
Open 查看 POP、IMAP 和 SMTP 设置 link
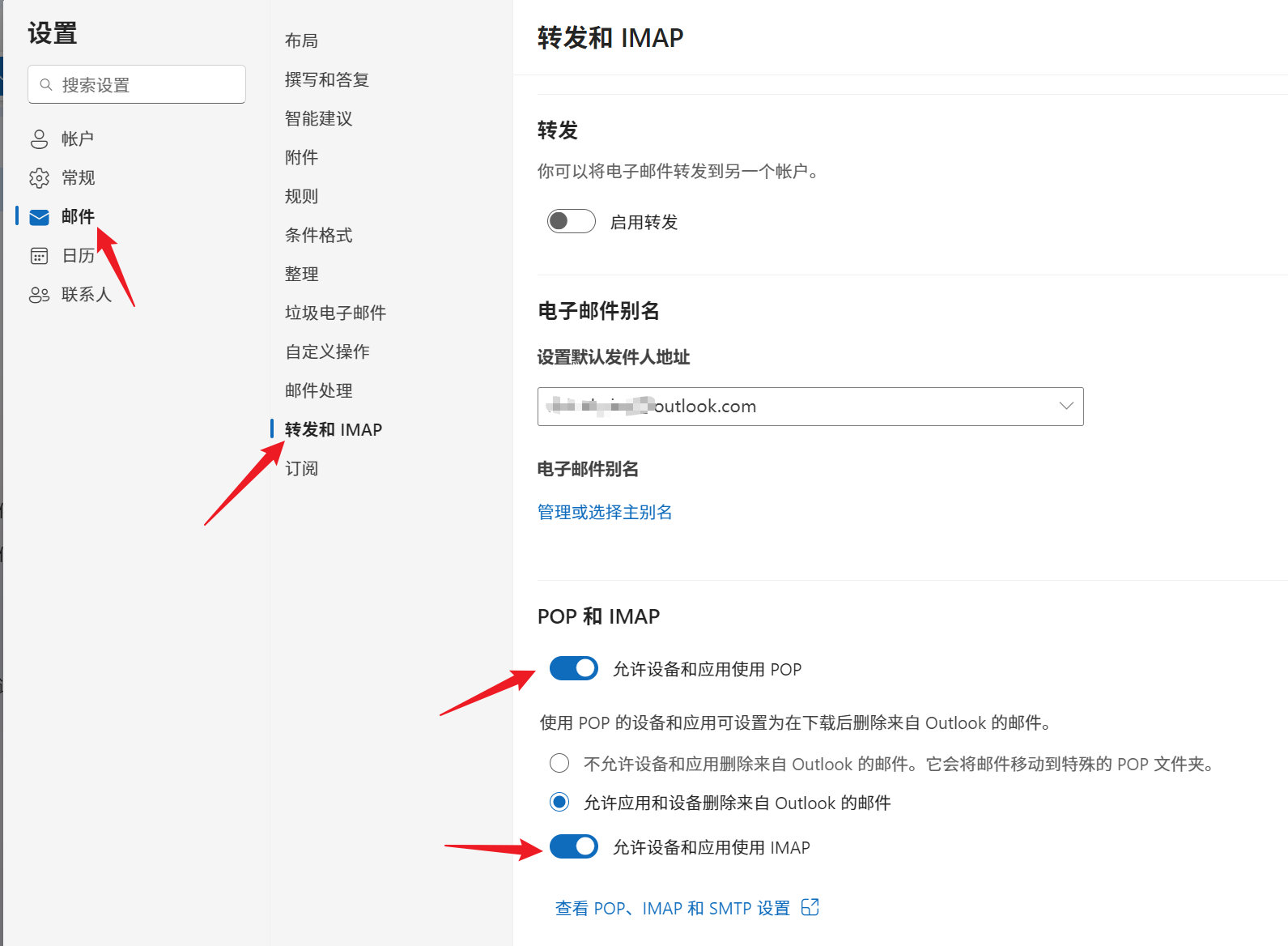(x=673, y=908)
